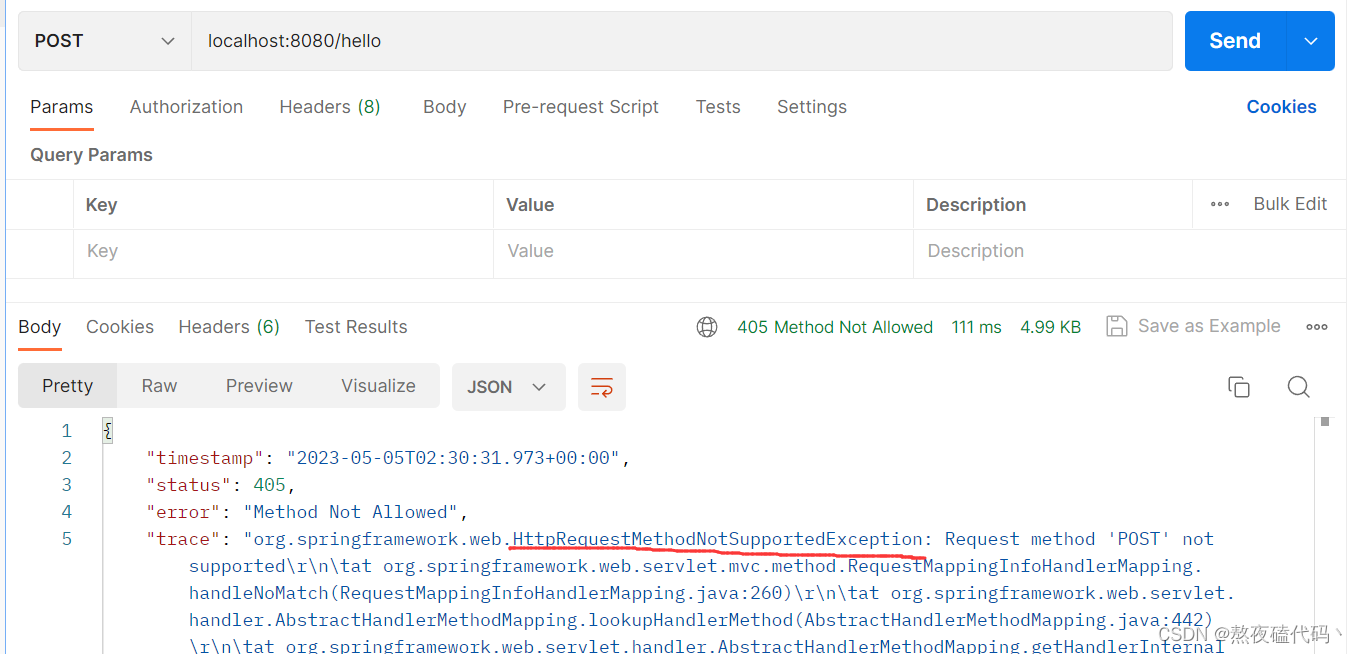Viewport: 1357px width, 654px height.
Task: Save the response as Example
Action: (1193, 326)
